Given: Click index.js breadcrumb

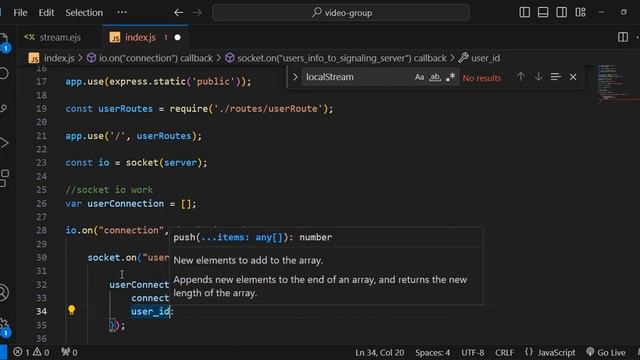Looking at the screenshot, I should 52,58.
